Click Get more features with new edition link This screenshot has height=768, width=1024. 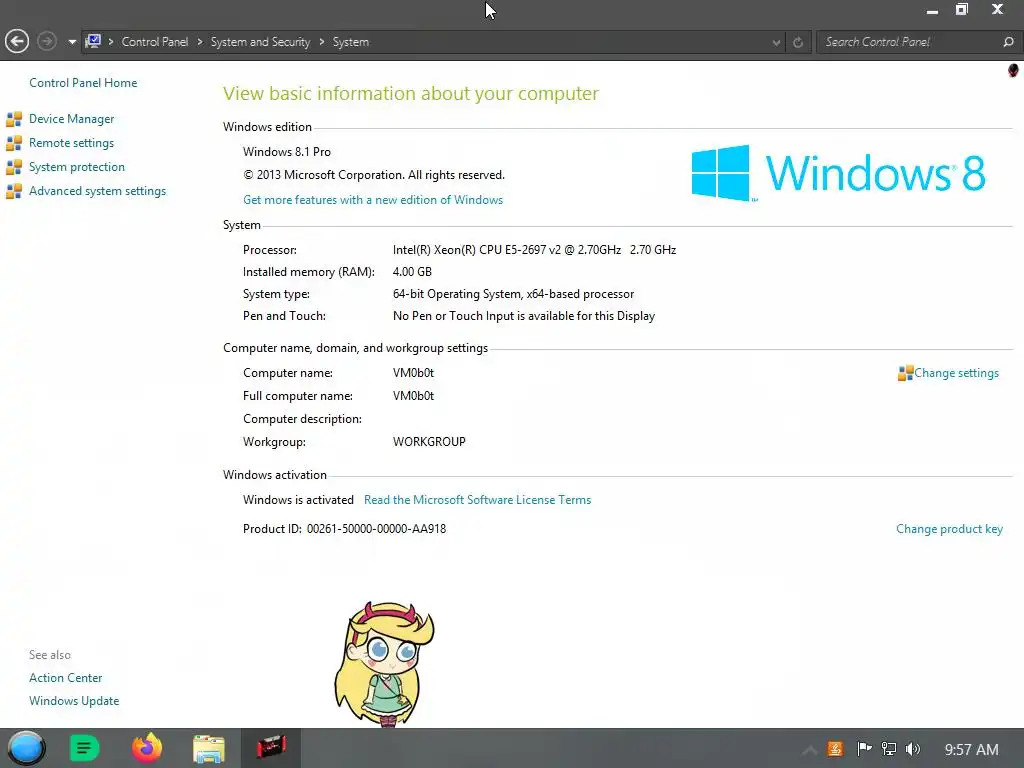point(373,200)
